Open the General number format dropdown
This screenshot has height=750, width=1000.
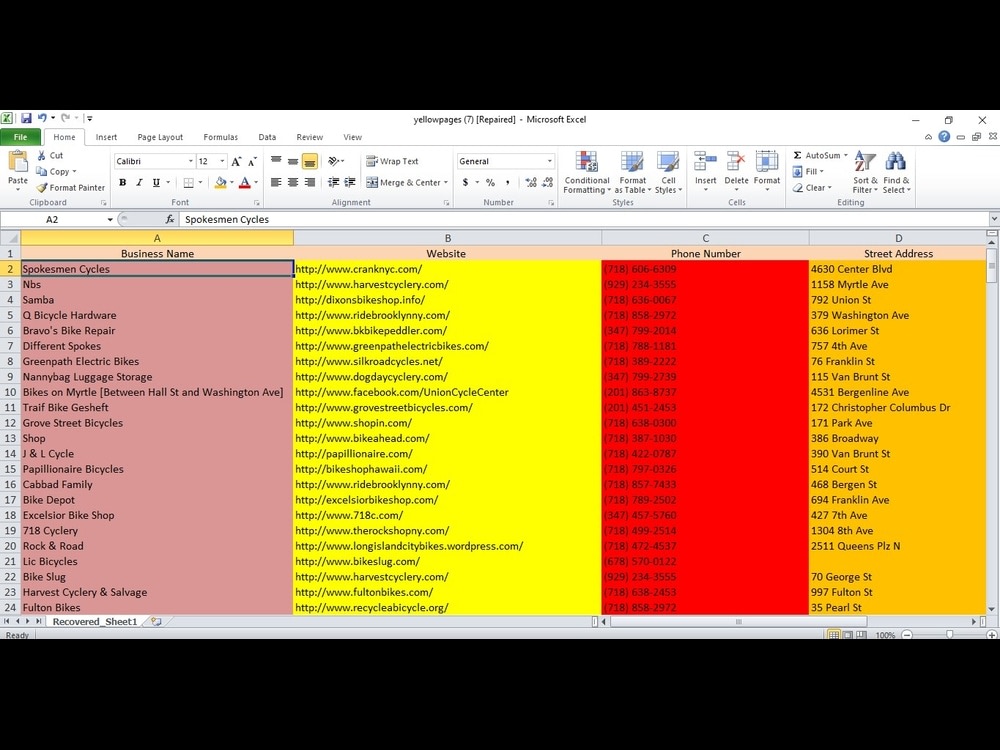tap(550, 161)
